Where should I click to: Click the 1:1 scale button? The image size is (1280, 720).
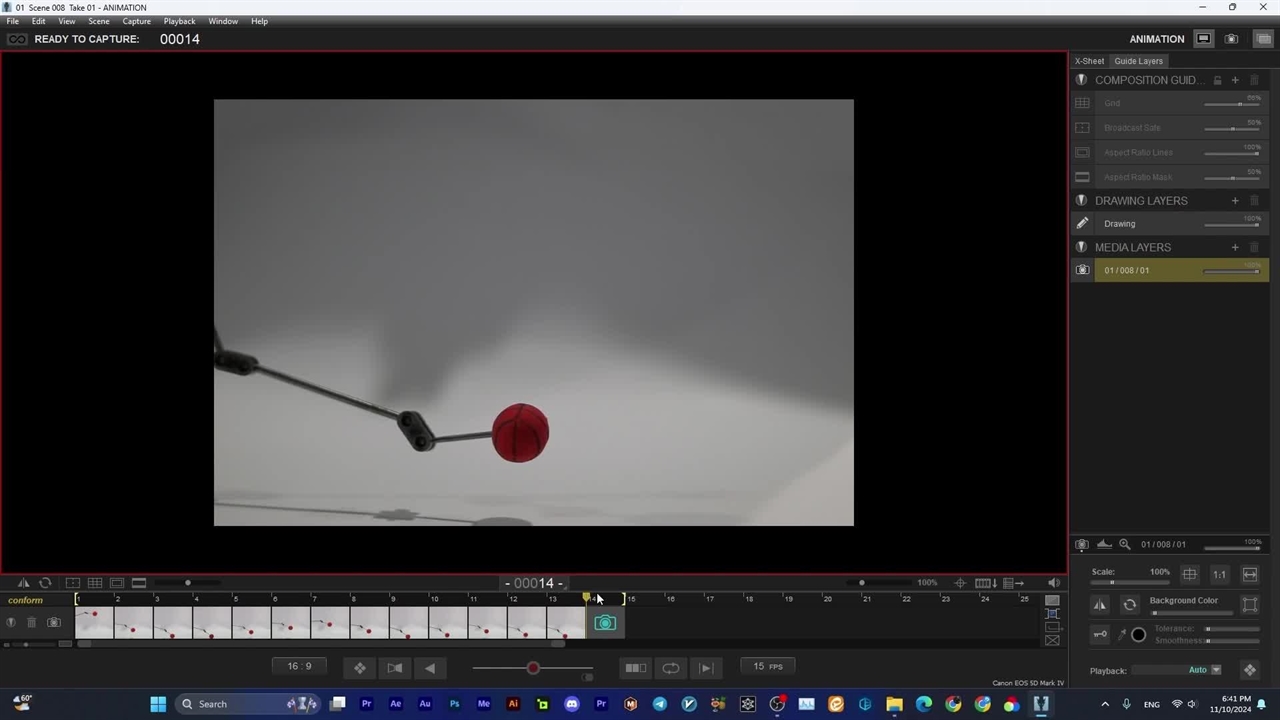click(1219, 575)
